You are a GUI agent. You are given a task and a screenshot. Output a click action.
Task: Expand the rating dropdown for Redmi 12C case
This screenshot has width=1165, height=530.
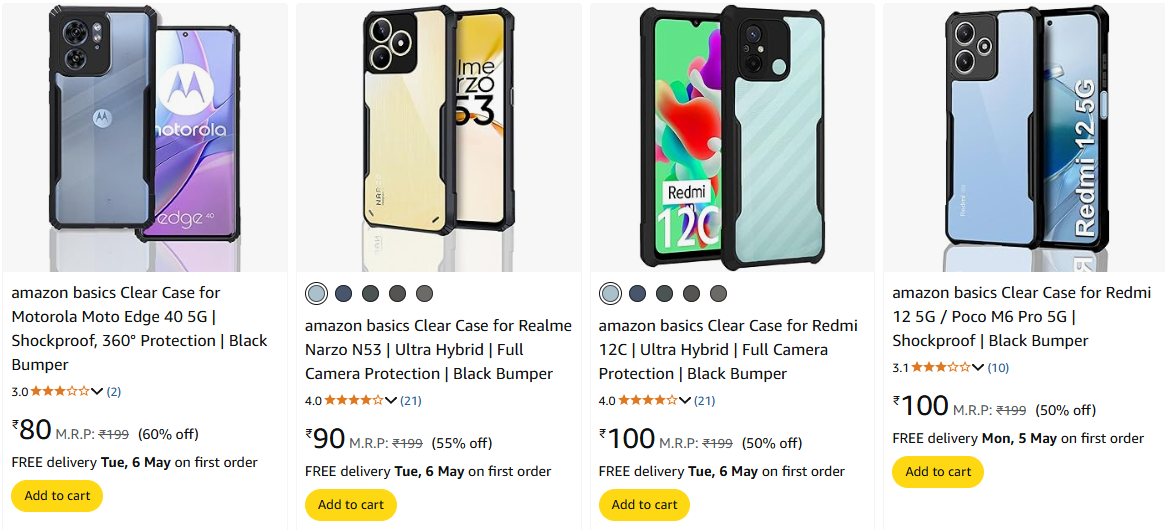(685, 401)
